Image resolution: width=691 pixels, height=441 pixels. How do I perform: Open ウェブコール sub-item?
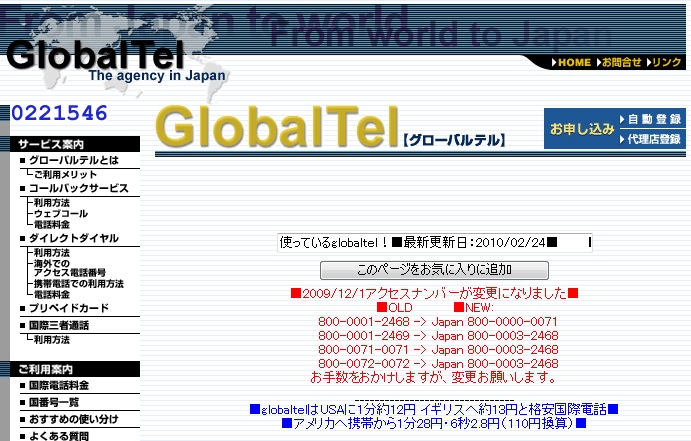(x=61, y=214)
